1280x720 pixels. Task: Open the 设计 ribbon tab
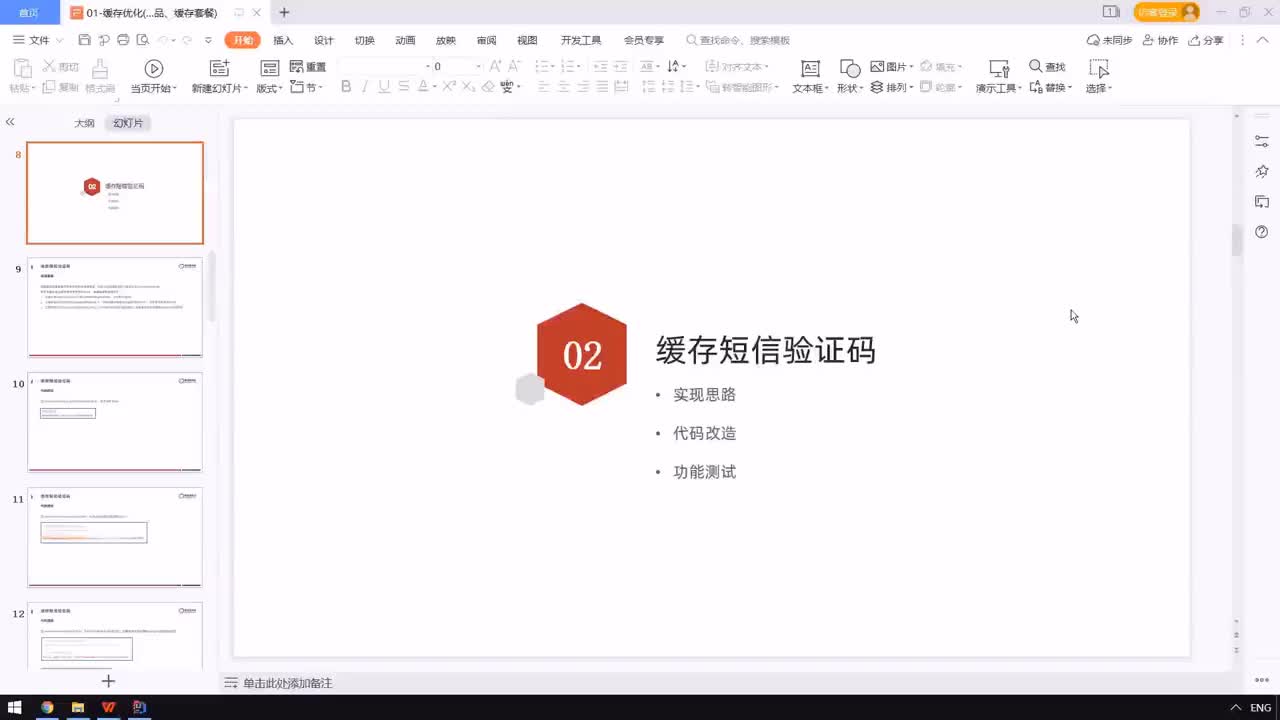pos(324,40)
